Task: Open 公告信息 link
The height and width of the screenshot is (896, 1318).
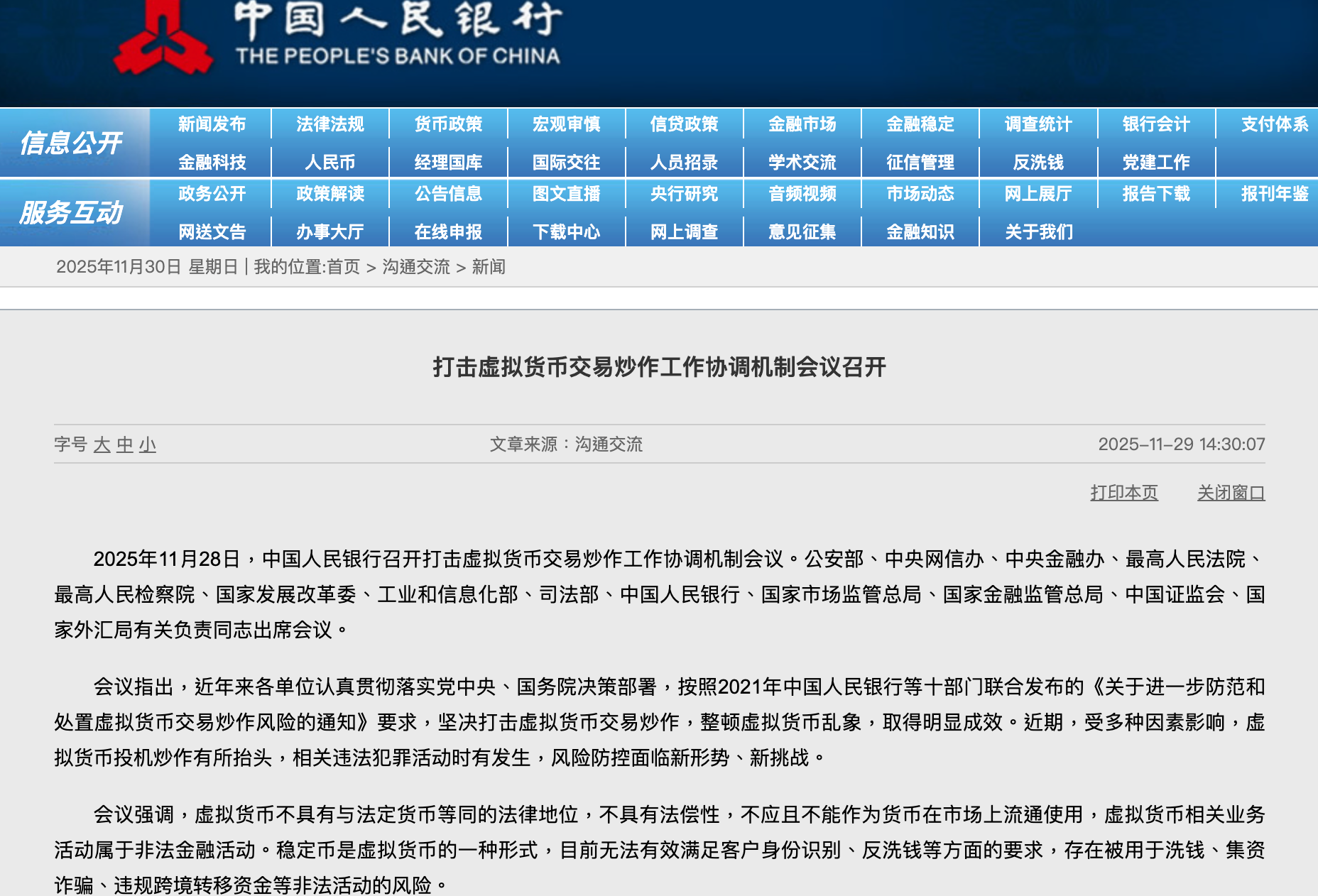Action: pos(448,194)
